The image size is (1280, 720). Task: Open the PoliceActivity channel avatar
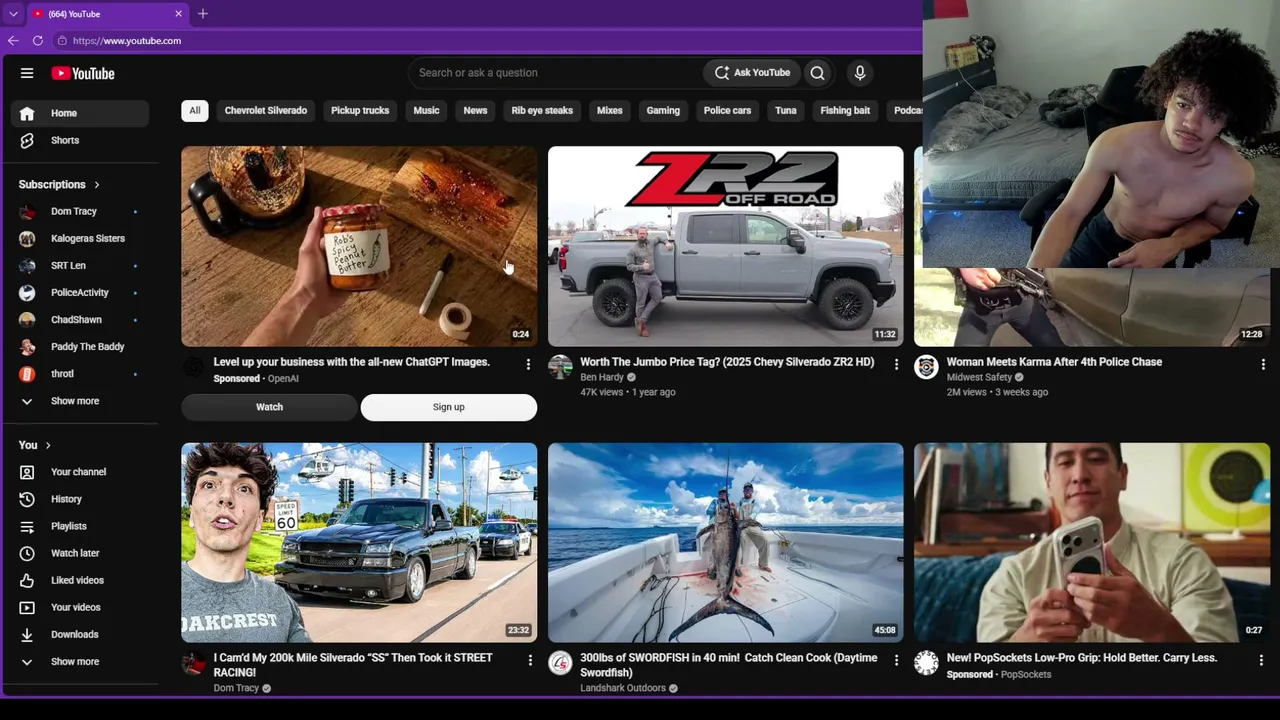click(x=27, y=292)
